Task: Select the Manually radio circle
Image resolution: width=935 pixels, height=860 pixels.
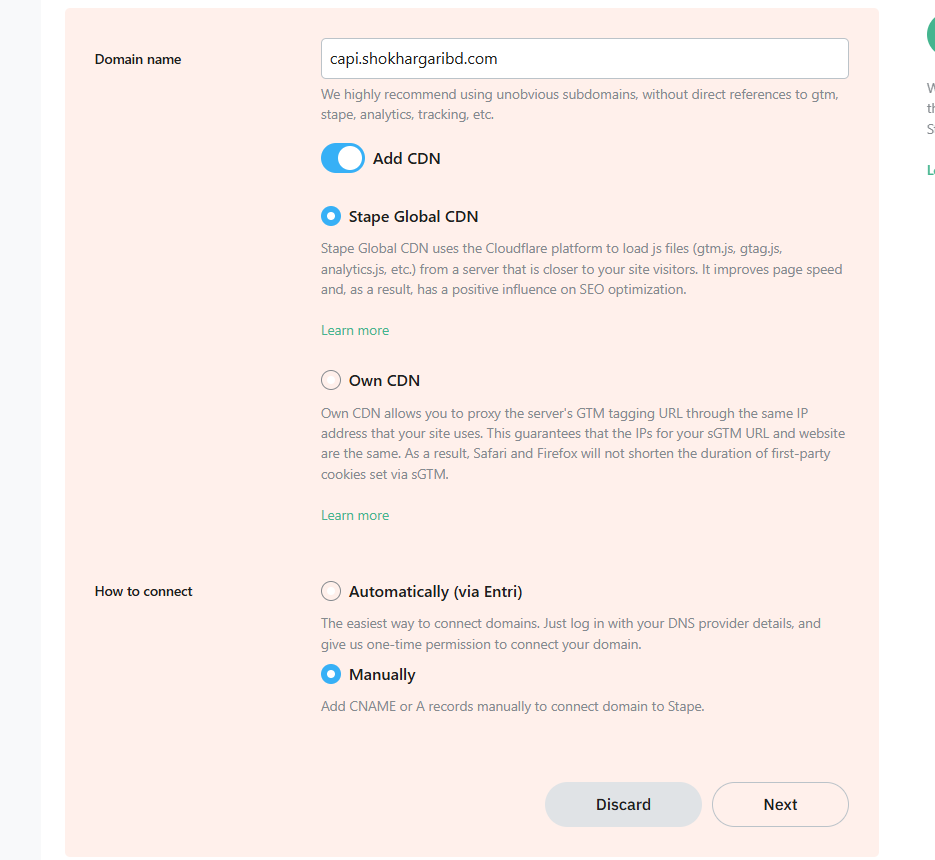Action: click(331, 674)
